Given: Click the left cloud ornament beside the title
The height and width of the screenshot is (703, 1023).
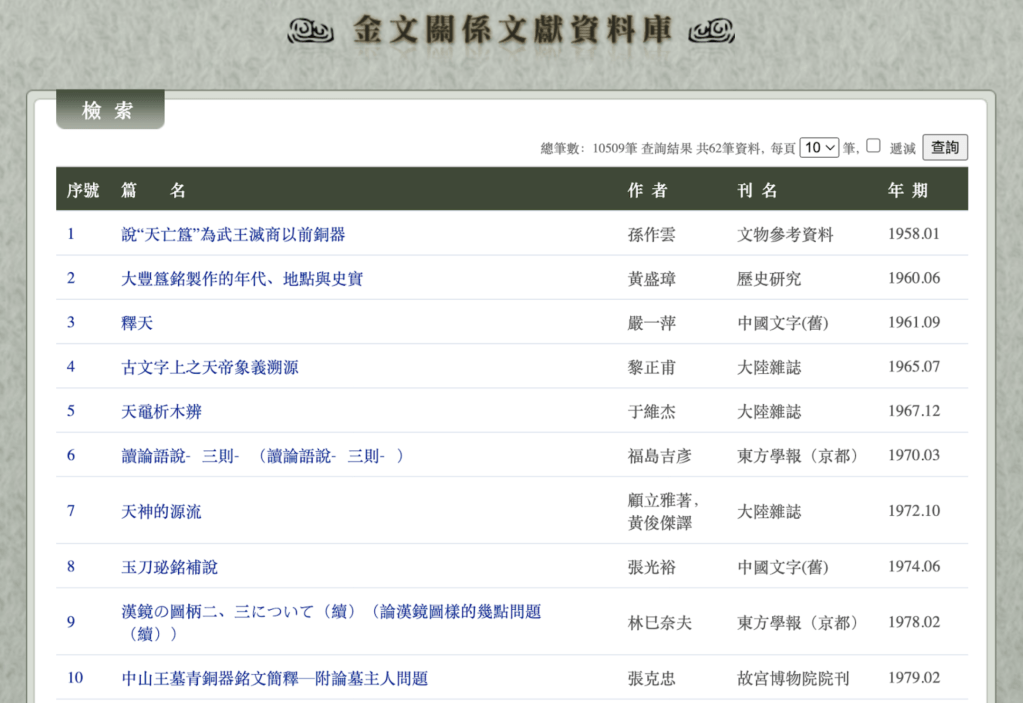Looking at the screenshot, I should [310, 32].
